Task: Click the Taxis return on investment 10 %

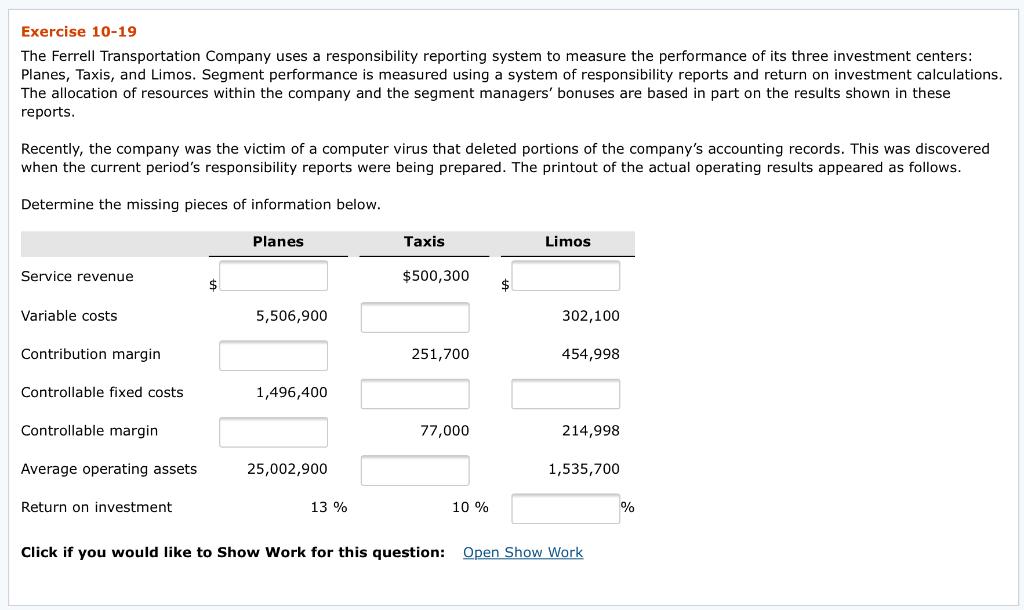Action: coord(470,507)
